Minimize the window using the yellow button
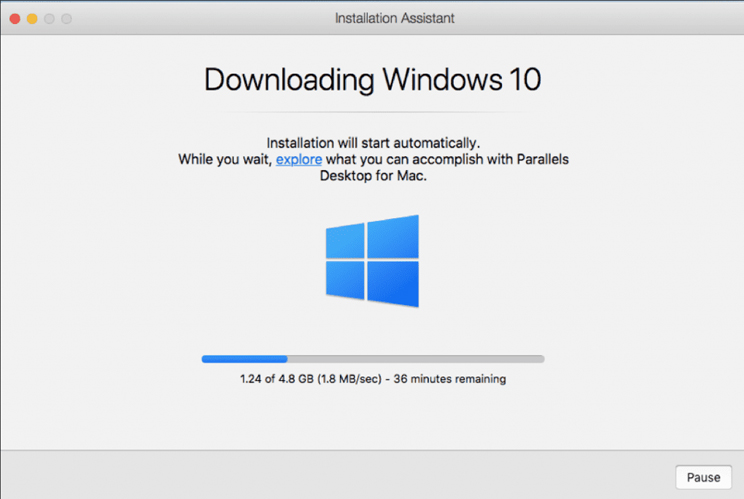 (32, 18)
